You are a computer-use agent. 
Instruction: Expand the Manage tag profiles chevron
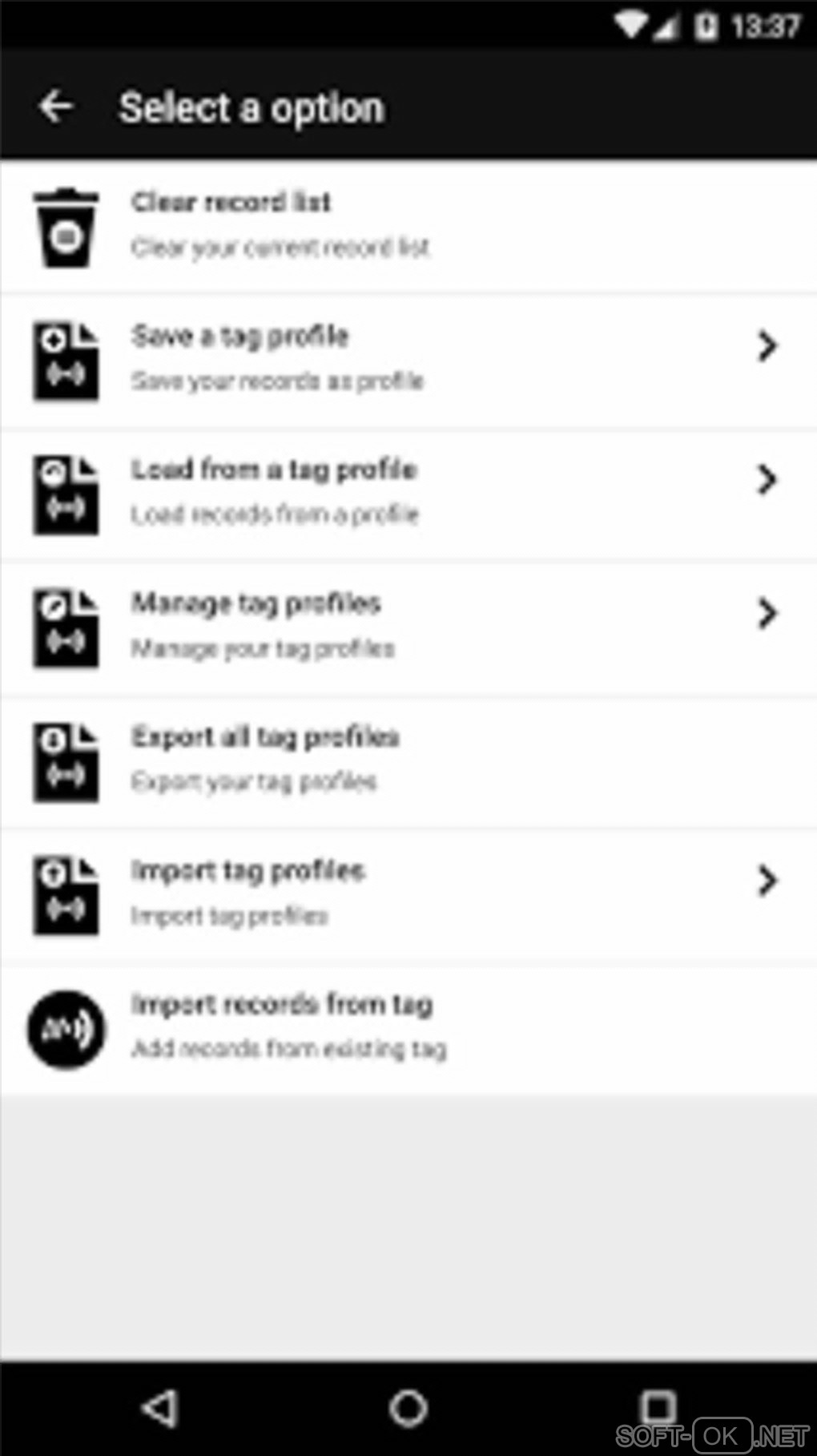767,613
